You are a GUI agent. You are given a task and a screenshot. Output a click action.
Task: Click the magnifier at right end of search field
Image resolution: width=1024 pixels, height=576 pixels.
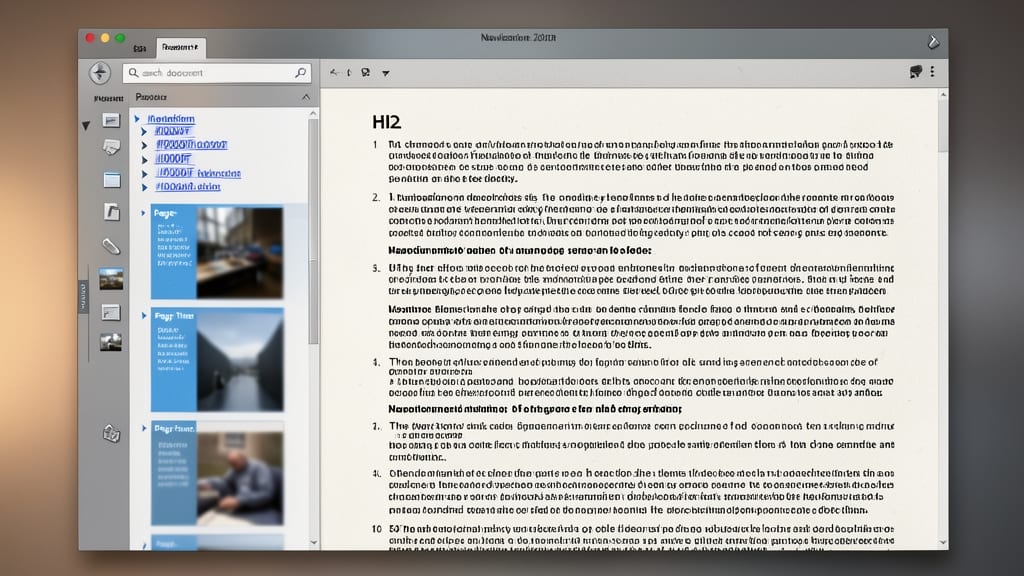[x=300, y=72]
